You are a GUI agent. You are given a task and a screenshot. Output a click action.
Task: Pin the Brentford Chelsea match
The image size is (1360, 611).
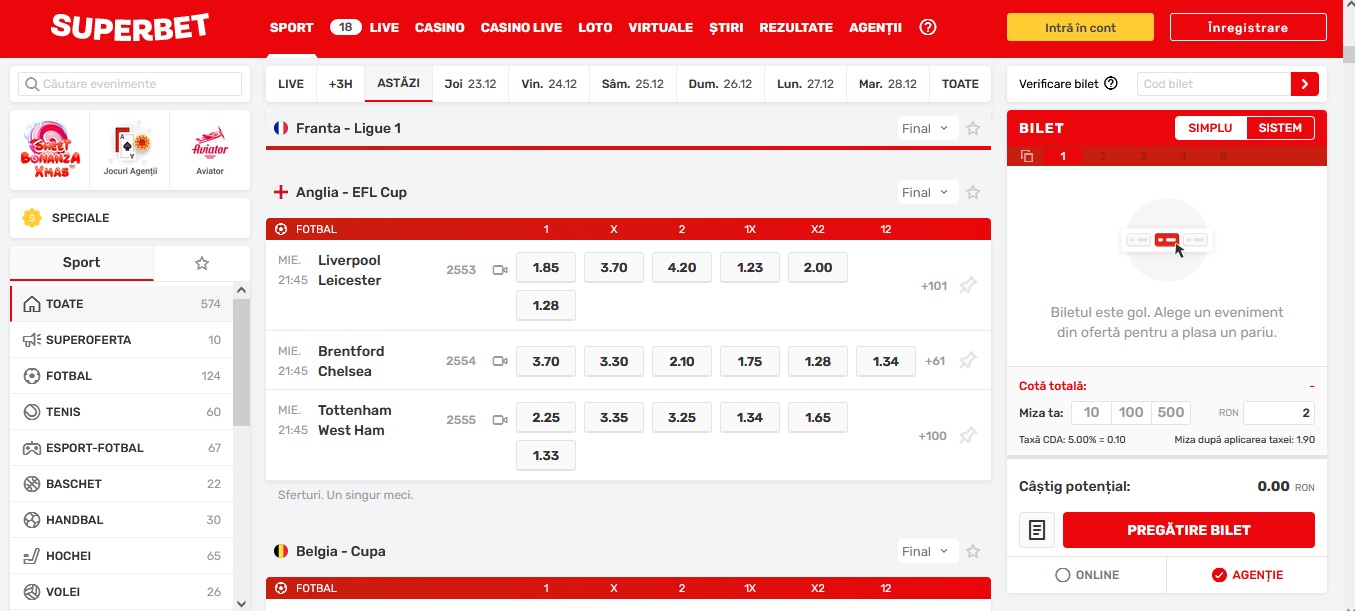[967, 361]
